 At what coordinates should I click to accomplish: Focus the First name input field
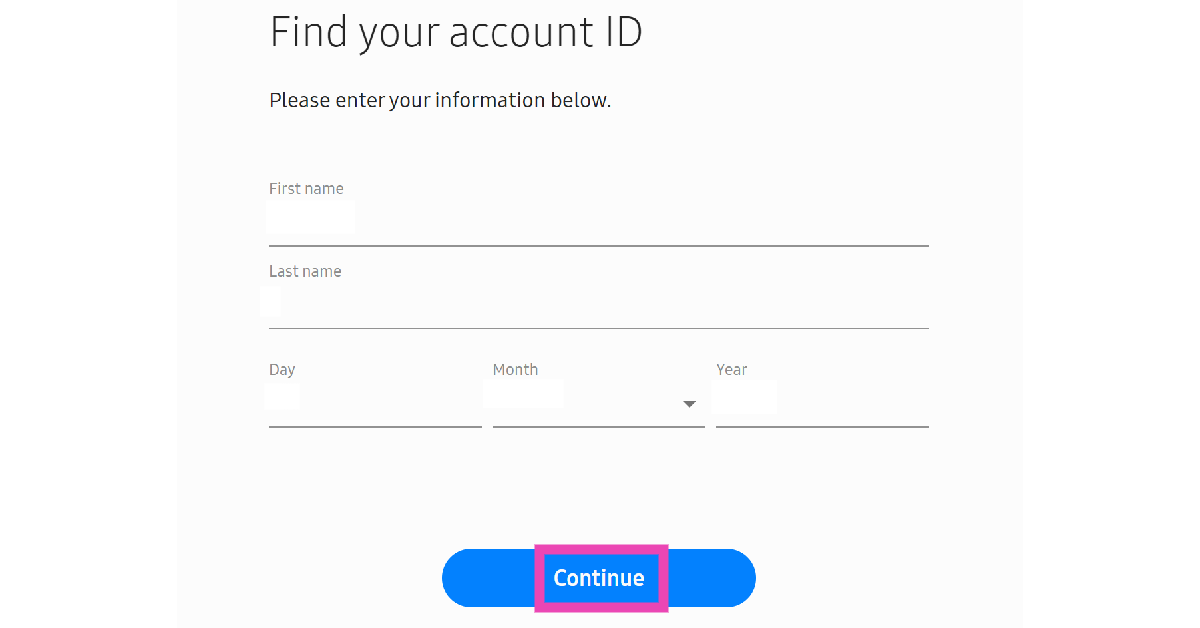coord(598,220)
